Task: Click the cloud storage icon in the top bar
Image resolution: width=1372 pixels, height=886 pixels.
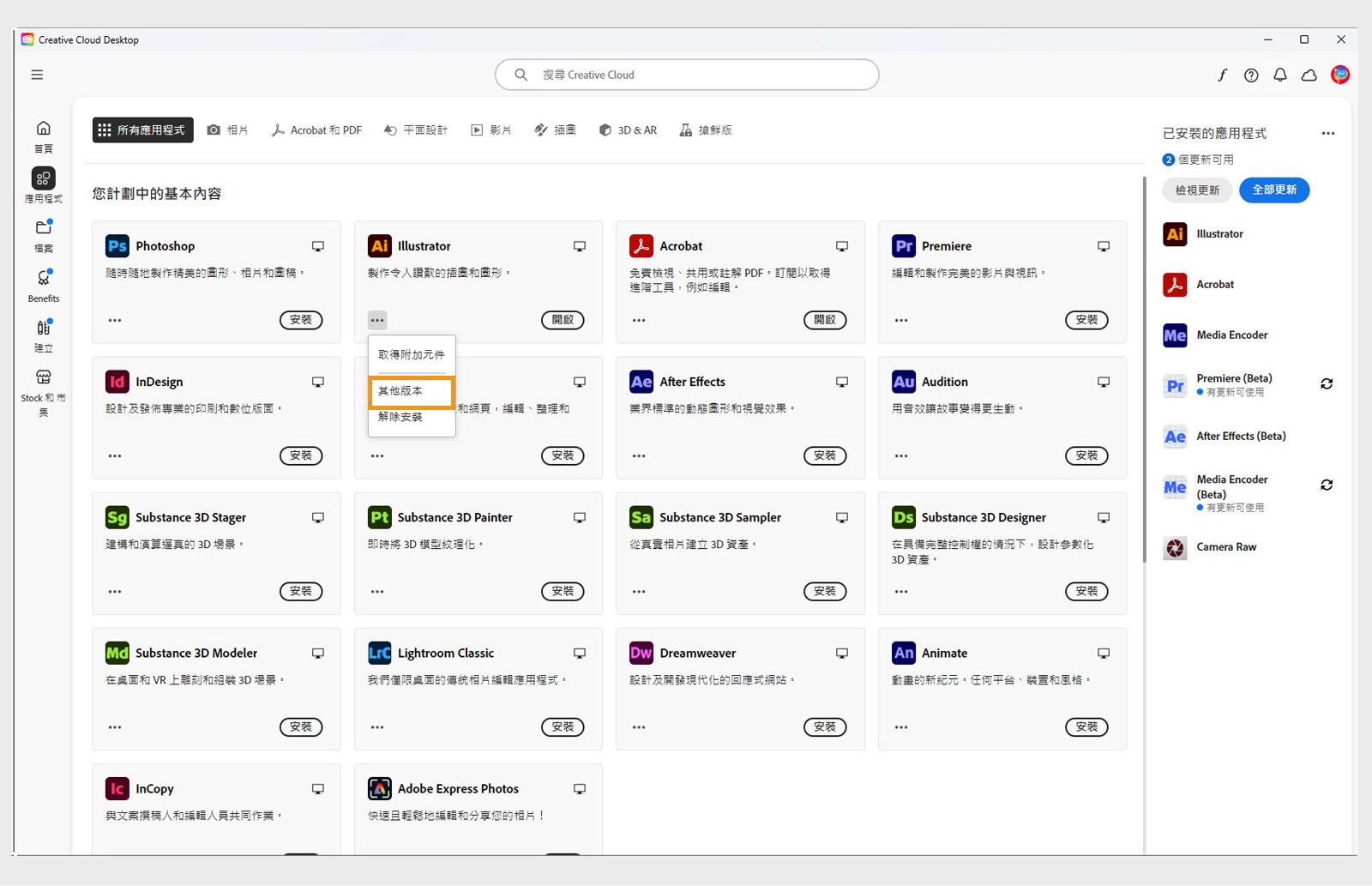Action: pos(1309,75)
